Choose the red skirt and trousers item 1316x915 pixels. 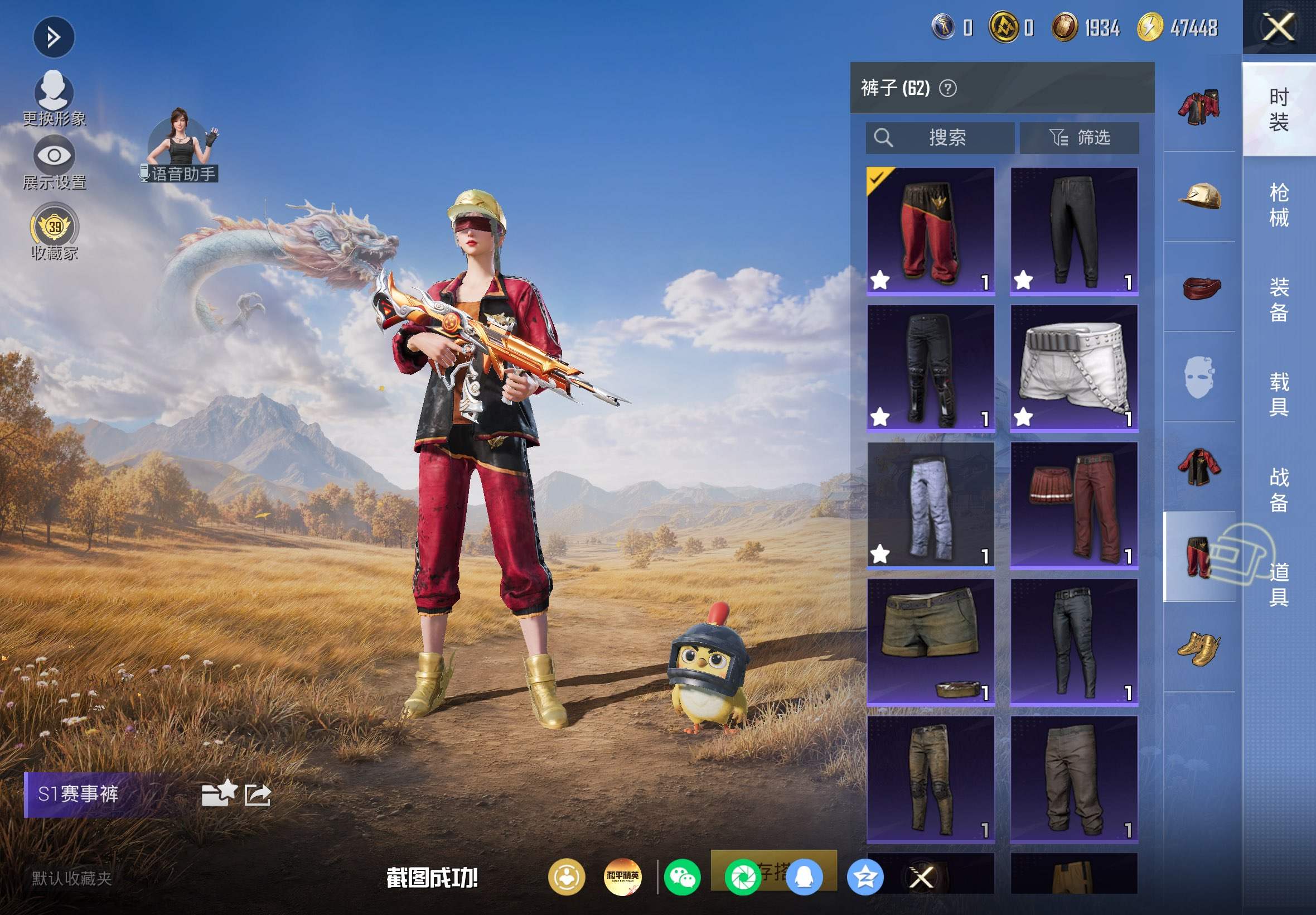1073,505
